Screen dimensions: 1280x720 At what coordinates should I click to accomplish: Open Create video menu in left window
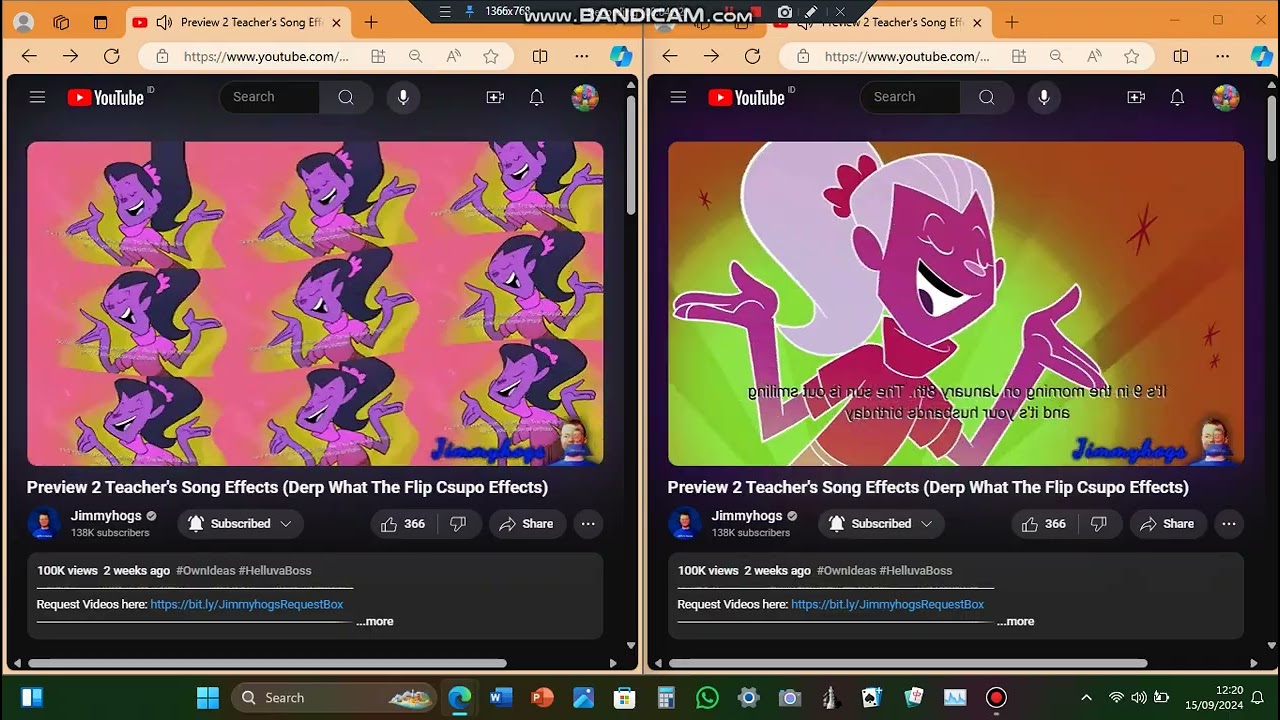pos(495,97)
